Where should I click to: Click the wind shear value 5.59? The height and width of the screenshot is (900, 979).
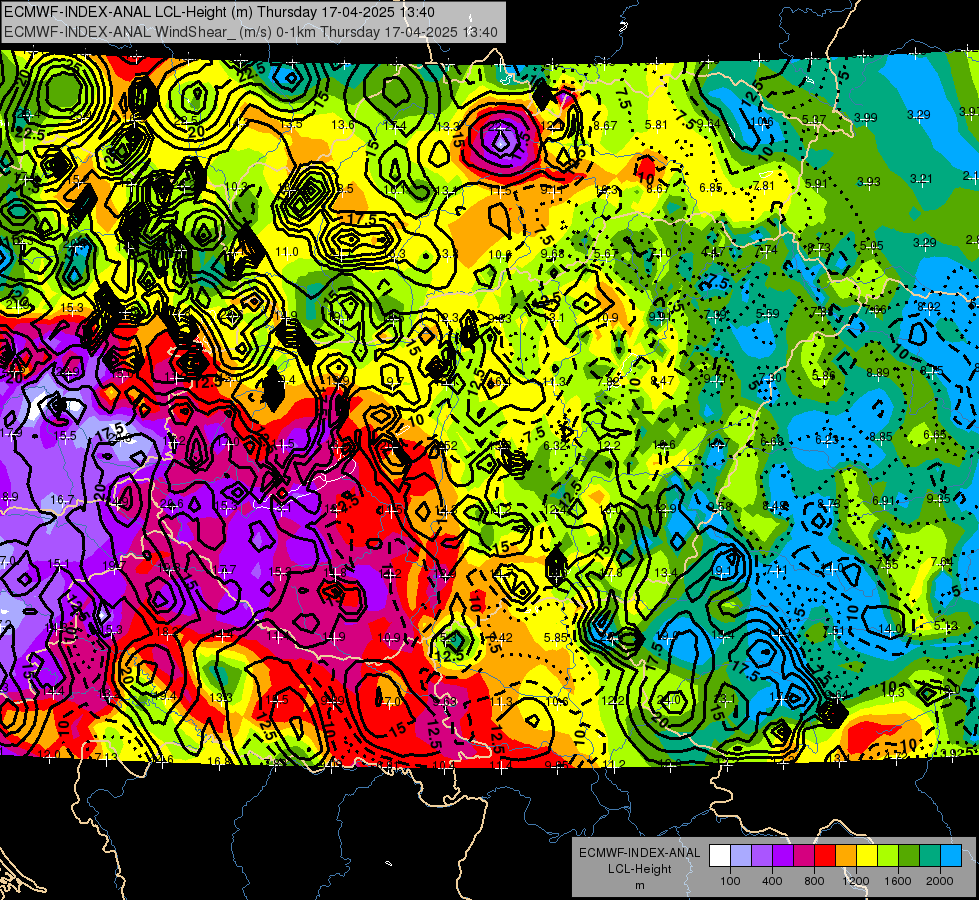tap(768, 314)
